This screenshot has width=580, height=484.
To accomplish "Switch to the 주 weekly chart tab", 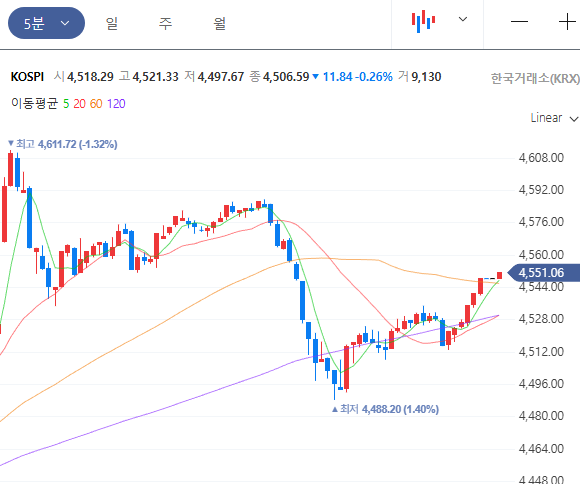I will (165, 24).
